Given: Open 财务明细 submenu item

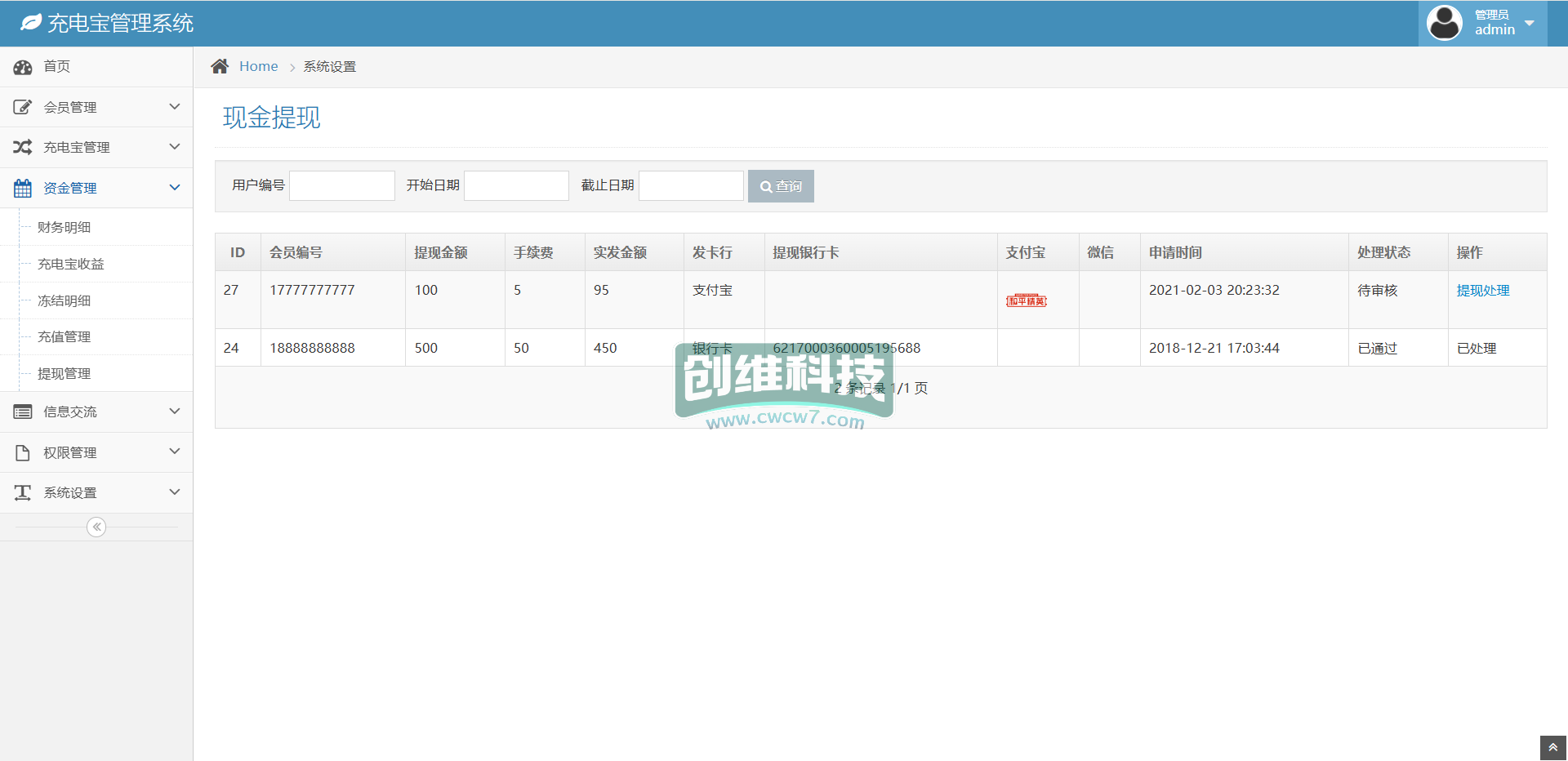Looking at the screenshot, I should (x=65, y=227).
